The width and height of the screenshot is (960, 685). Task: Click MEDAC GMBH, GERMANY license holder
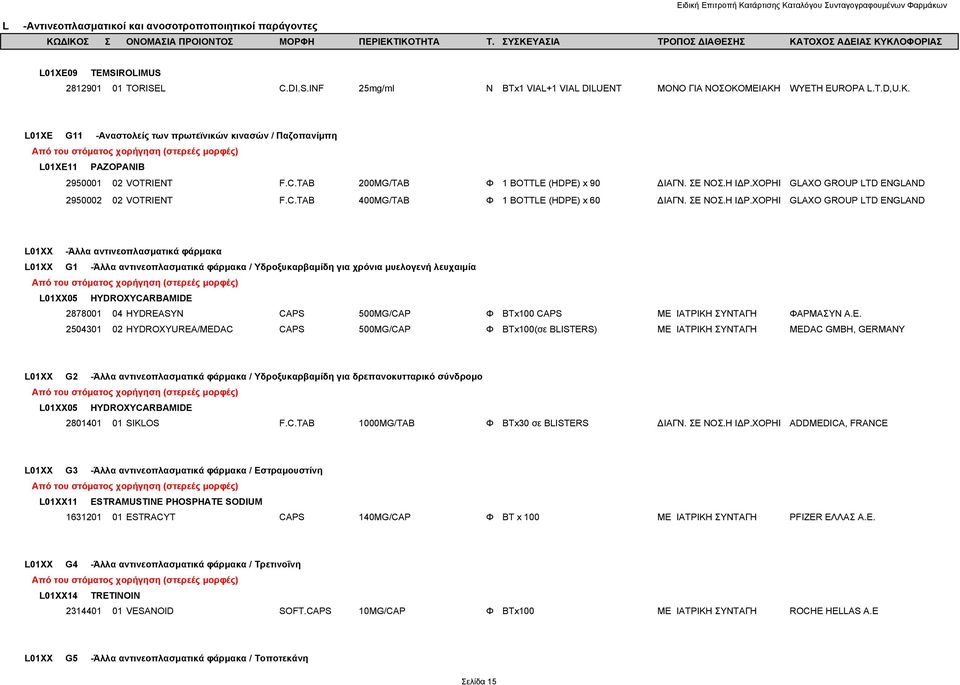(x=847, y=329)
